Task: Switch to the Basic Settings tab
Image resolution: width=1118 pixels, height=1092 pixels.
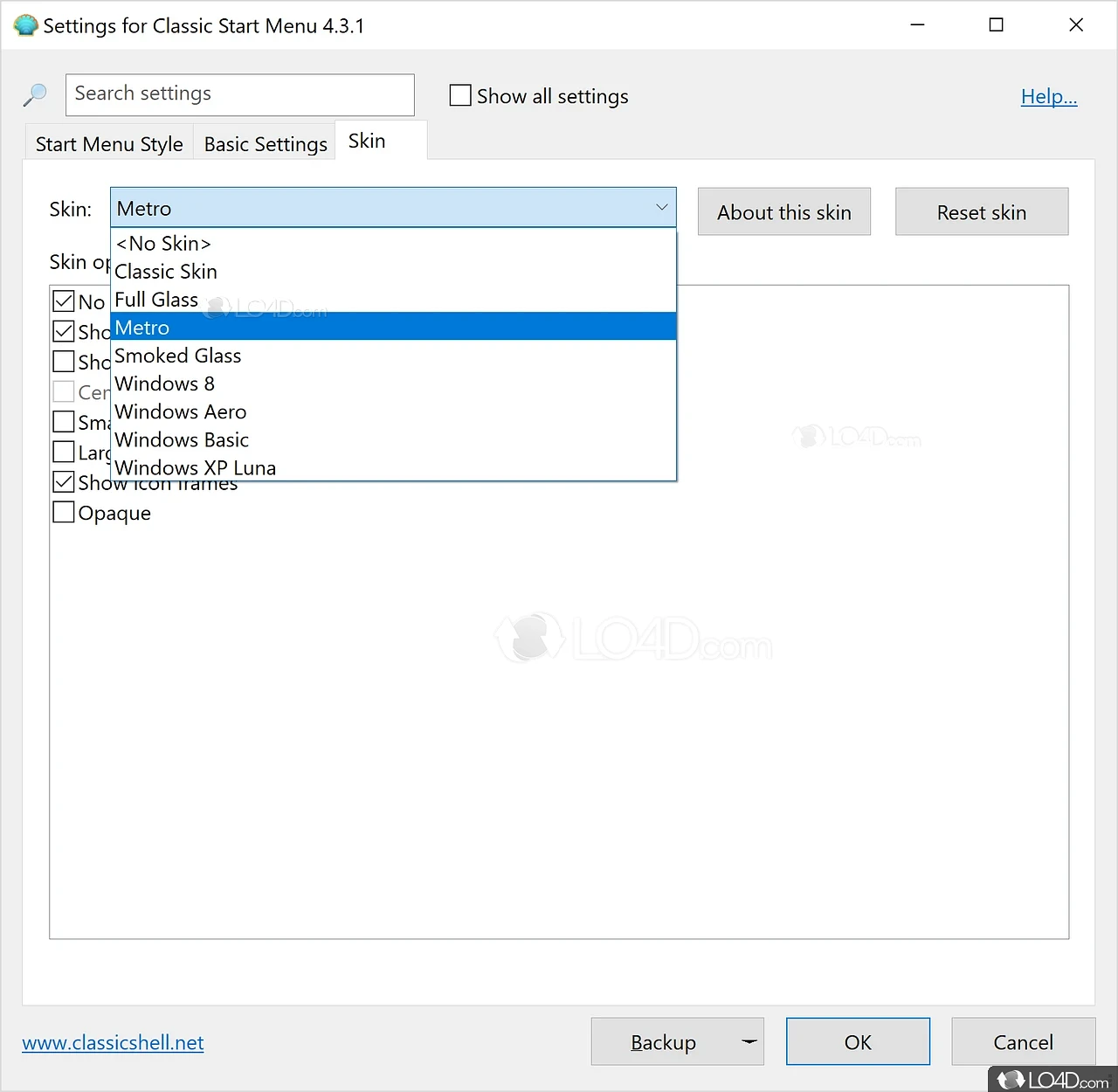Action: pos(266,144)
